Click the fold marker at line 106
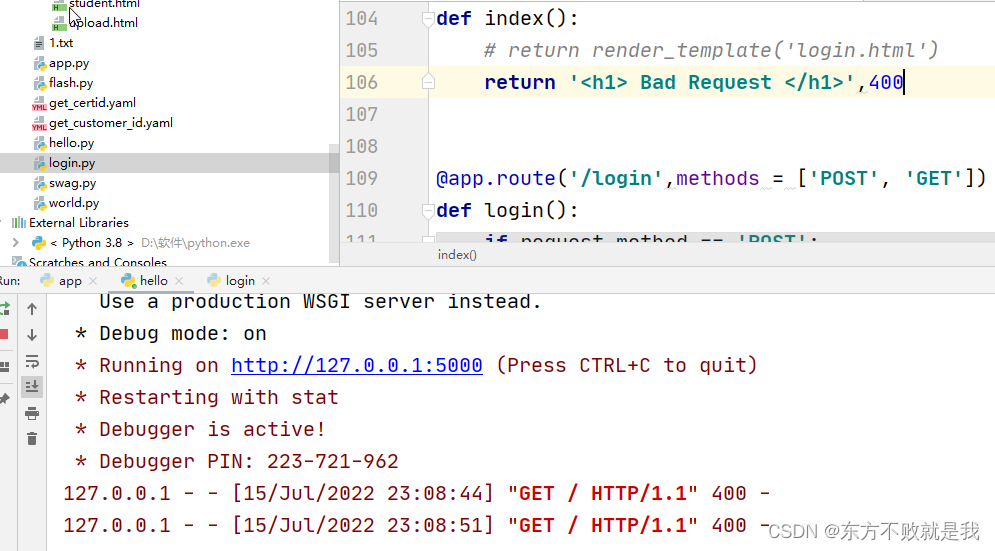This screenshot has height=551, width=995. point(428,82)
